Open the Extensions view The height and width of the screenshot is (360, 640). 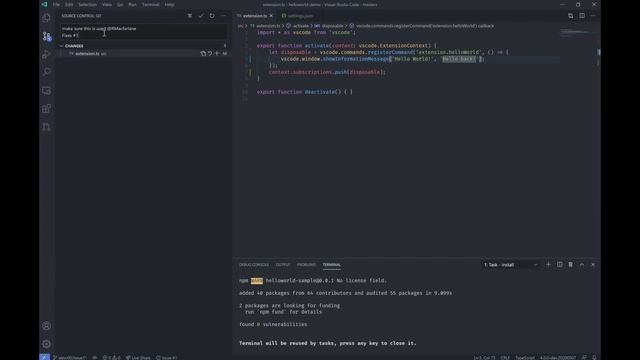[47, 109]
